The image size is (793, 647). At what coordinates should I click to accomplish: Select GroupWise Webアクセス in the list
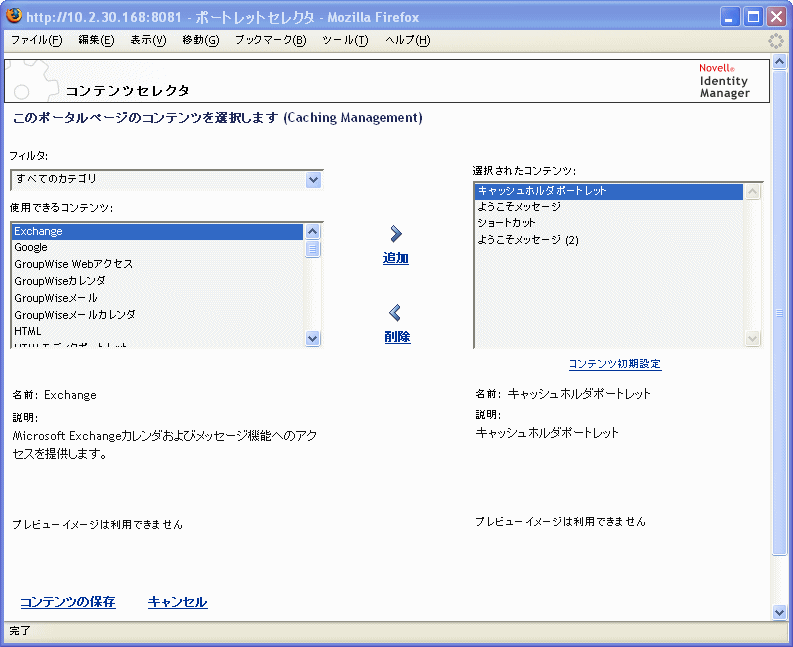point(158,264)
